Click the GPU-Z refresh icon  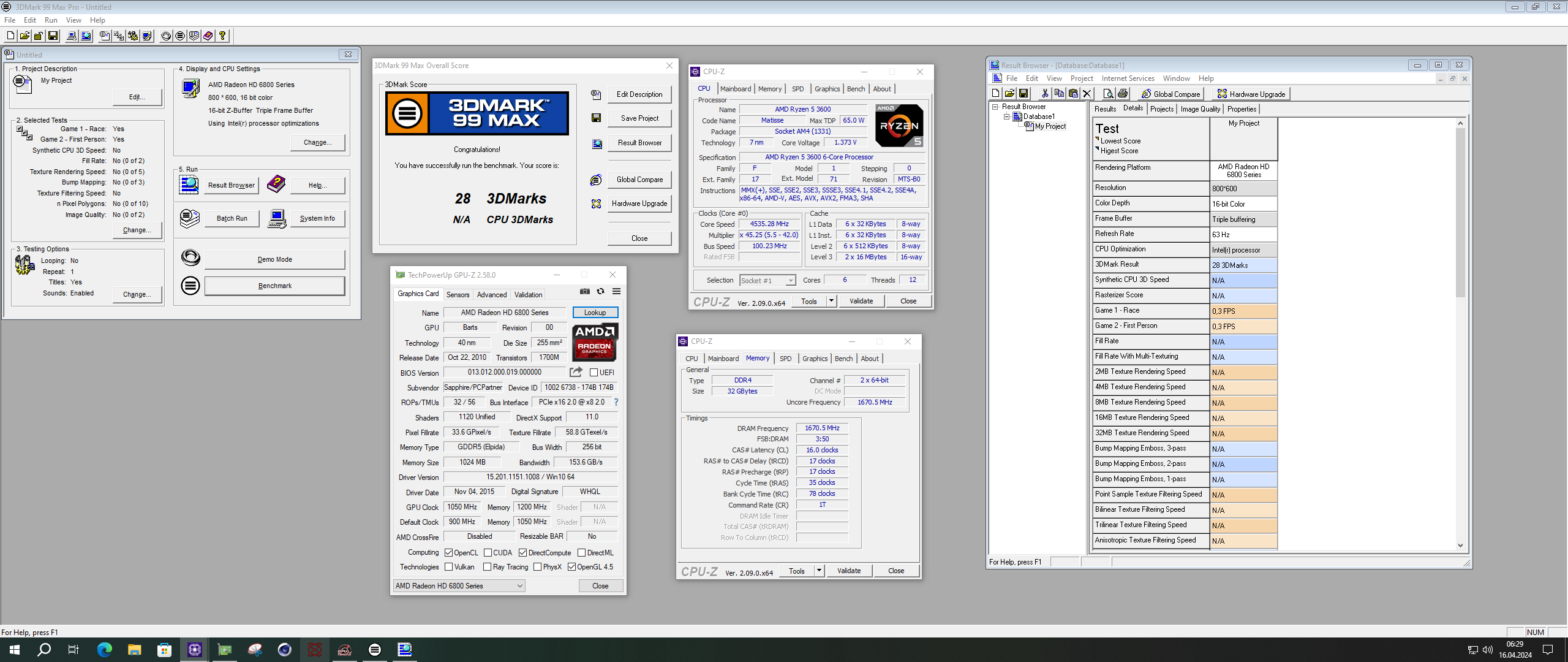coord(601,292)
